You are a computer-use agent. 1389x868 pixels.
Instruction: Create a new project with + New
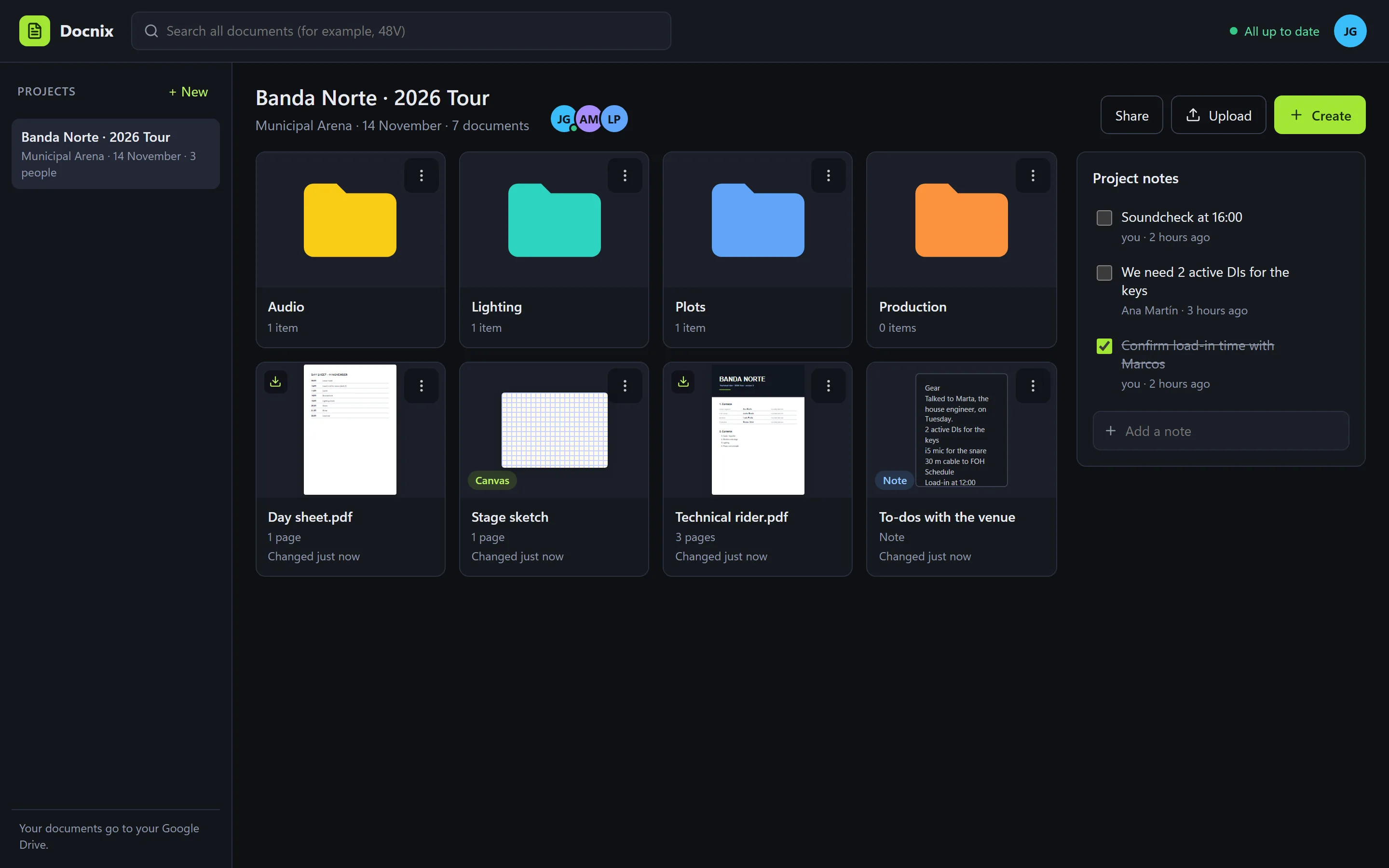tap(188, 92)
